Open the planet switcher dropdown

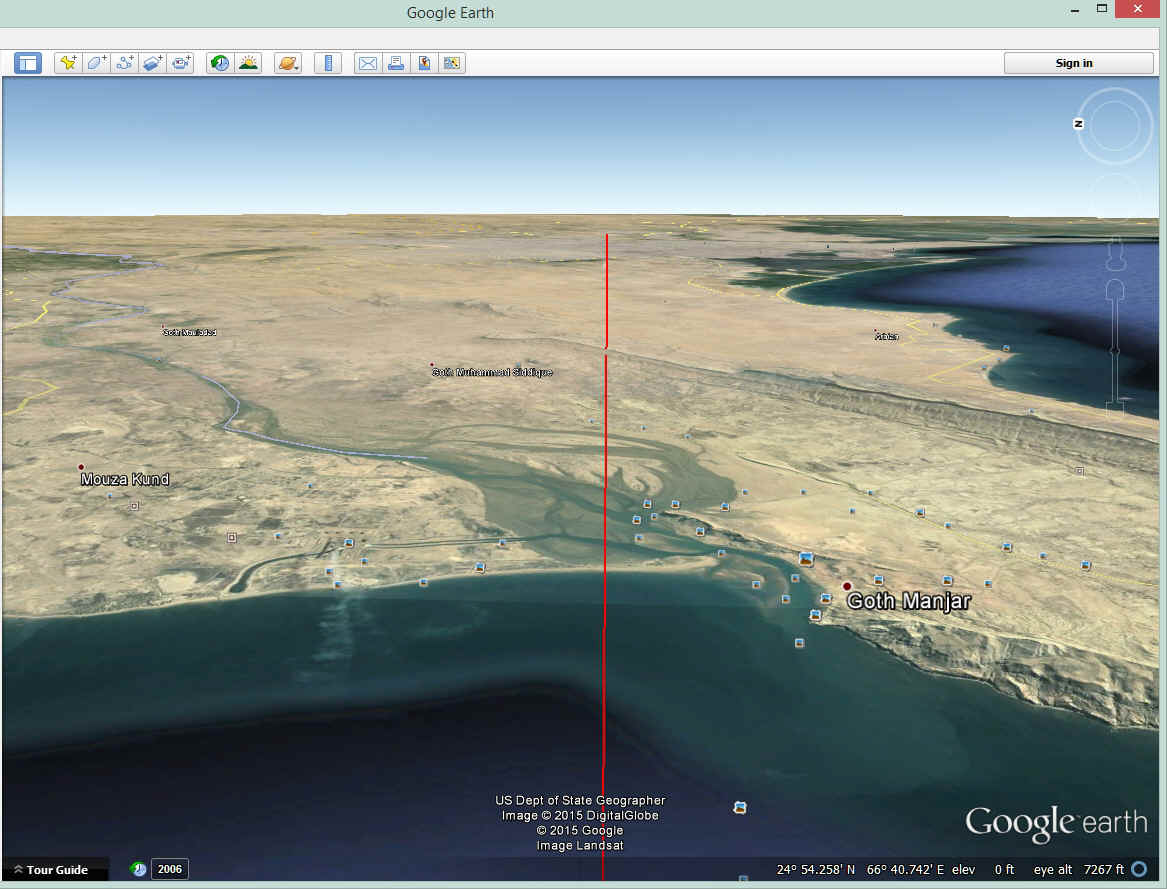coord(288,63)
